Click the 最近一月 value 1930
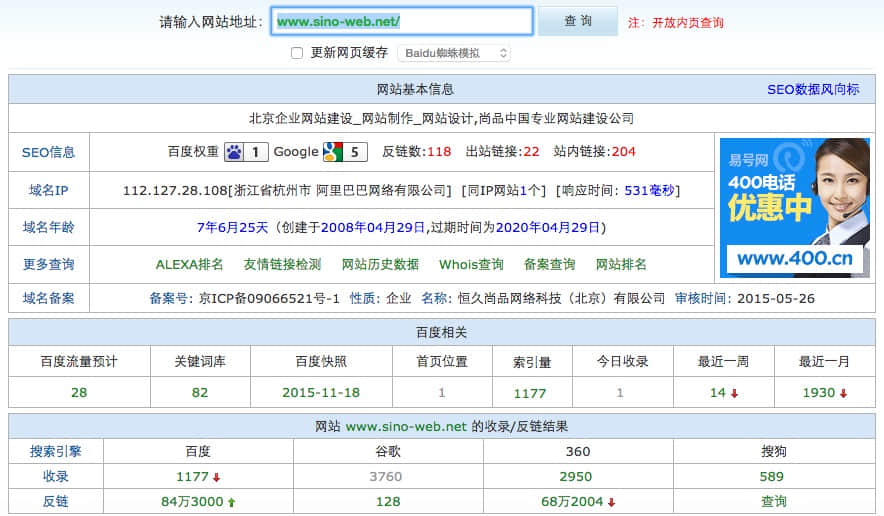Viewport: 884px width, 516px height. tap(819, 392)
